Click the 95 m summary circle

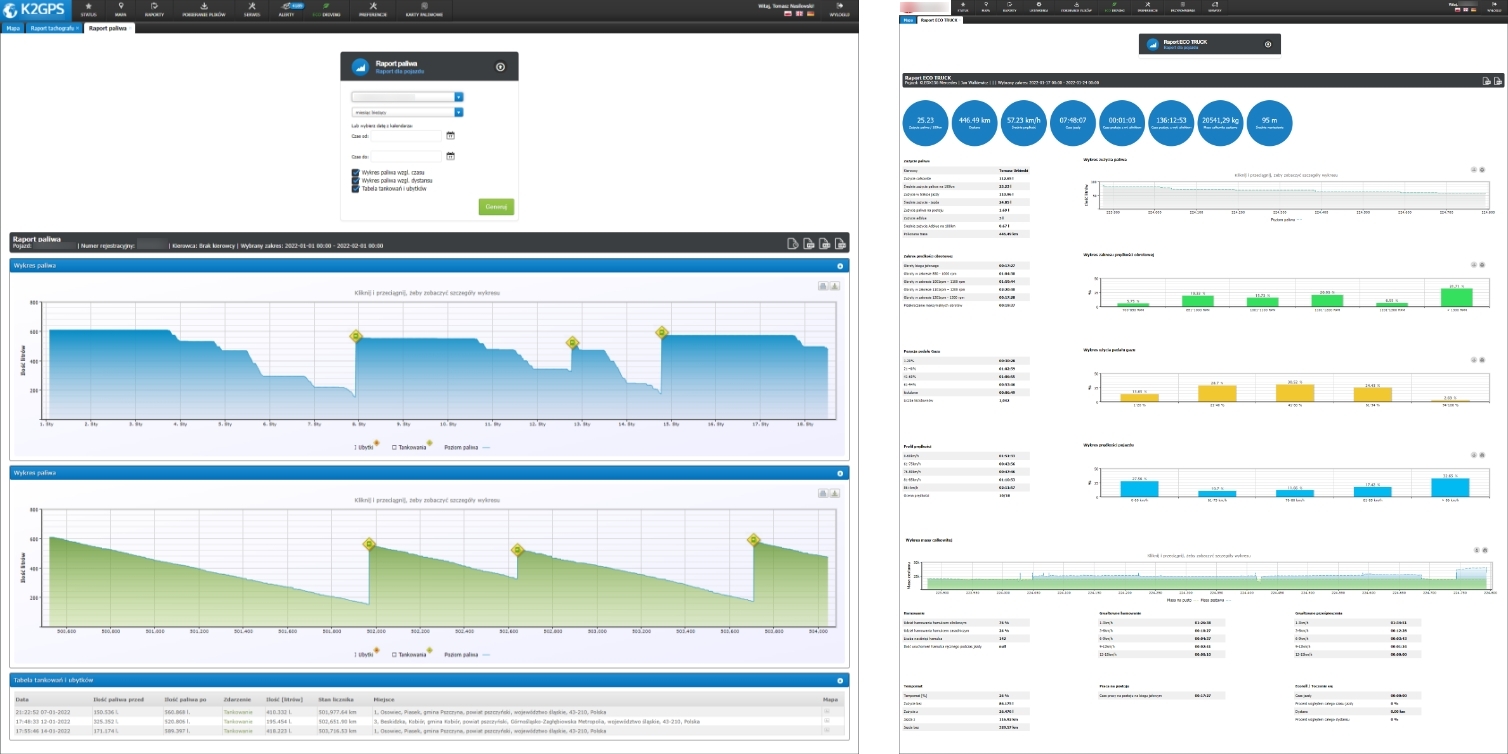[x=1270, y=123]
